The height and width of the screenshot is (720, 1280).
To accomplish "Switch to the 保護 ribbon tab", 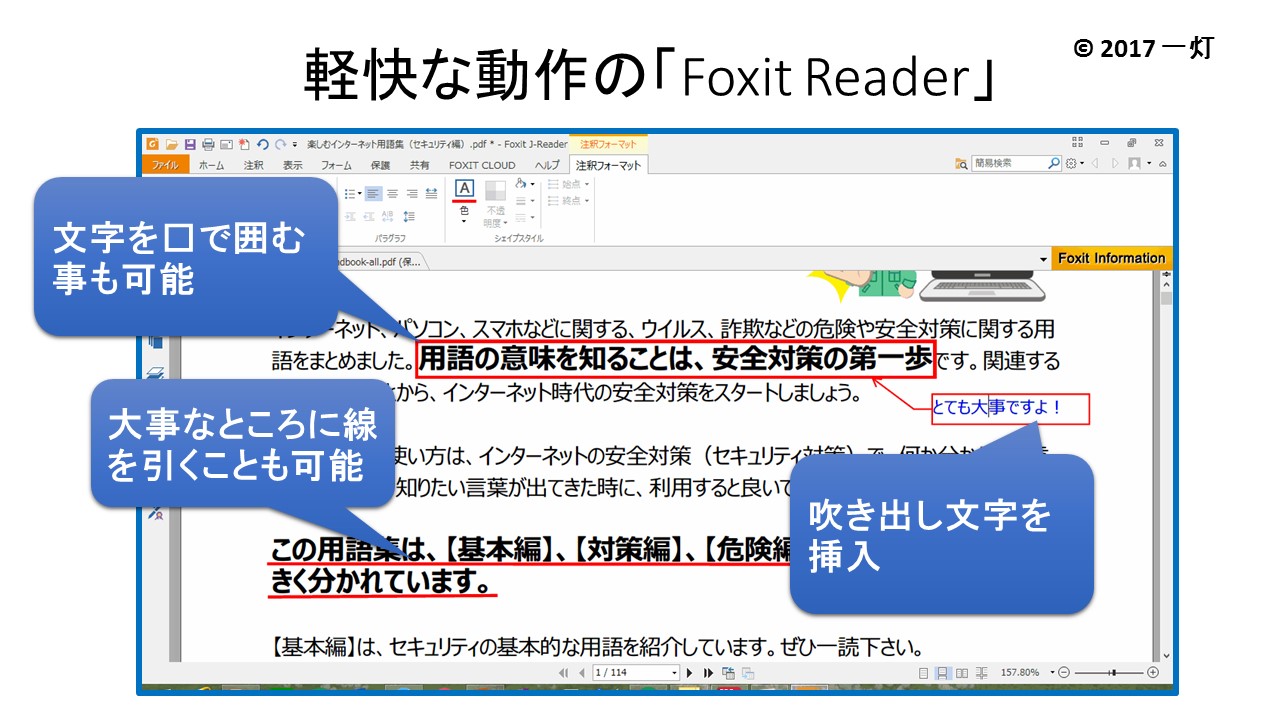I will point(381,165).
